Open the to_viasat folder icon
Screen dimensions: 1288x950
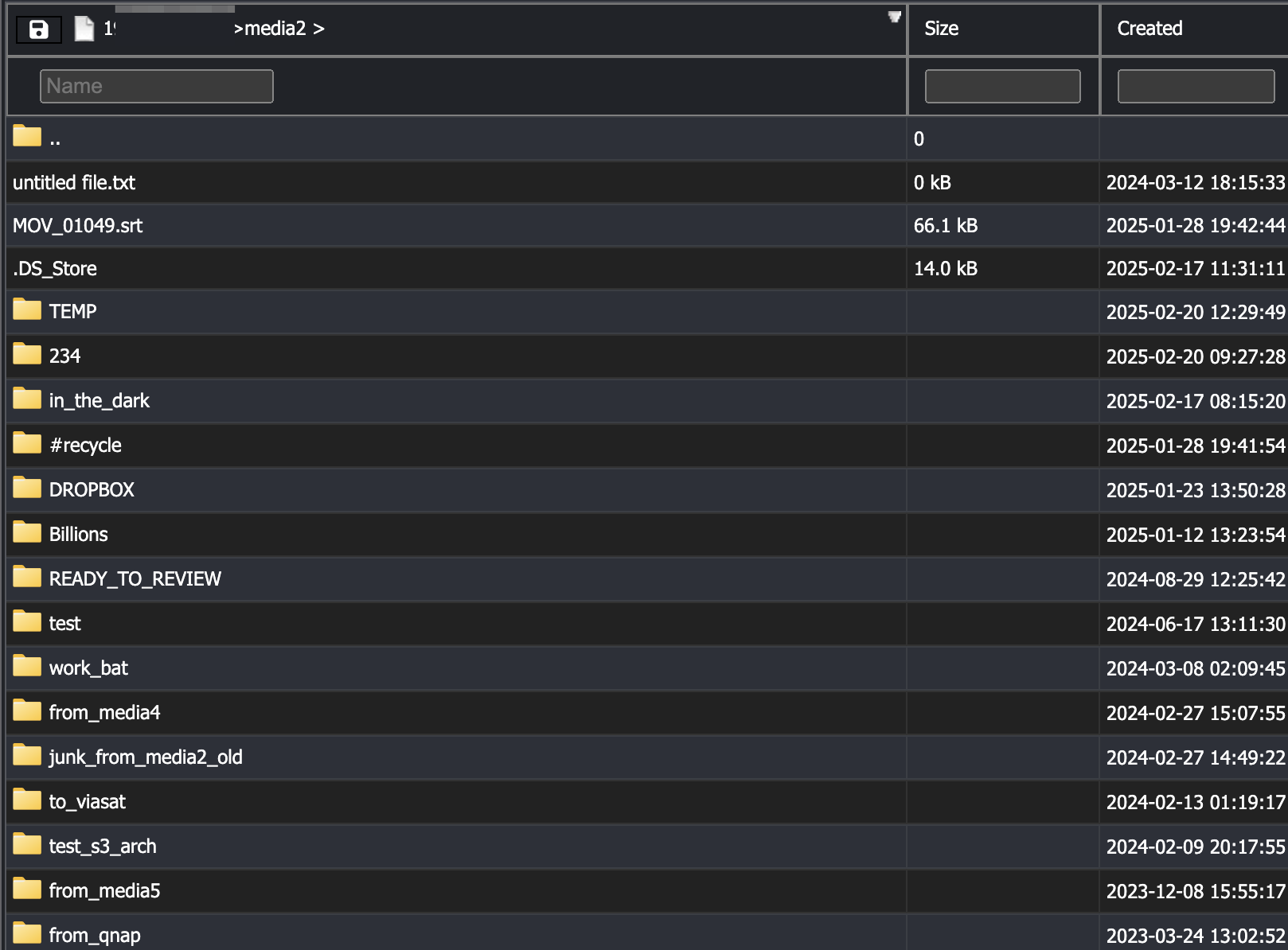pyautogui.click(x=27, y=799)
